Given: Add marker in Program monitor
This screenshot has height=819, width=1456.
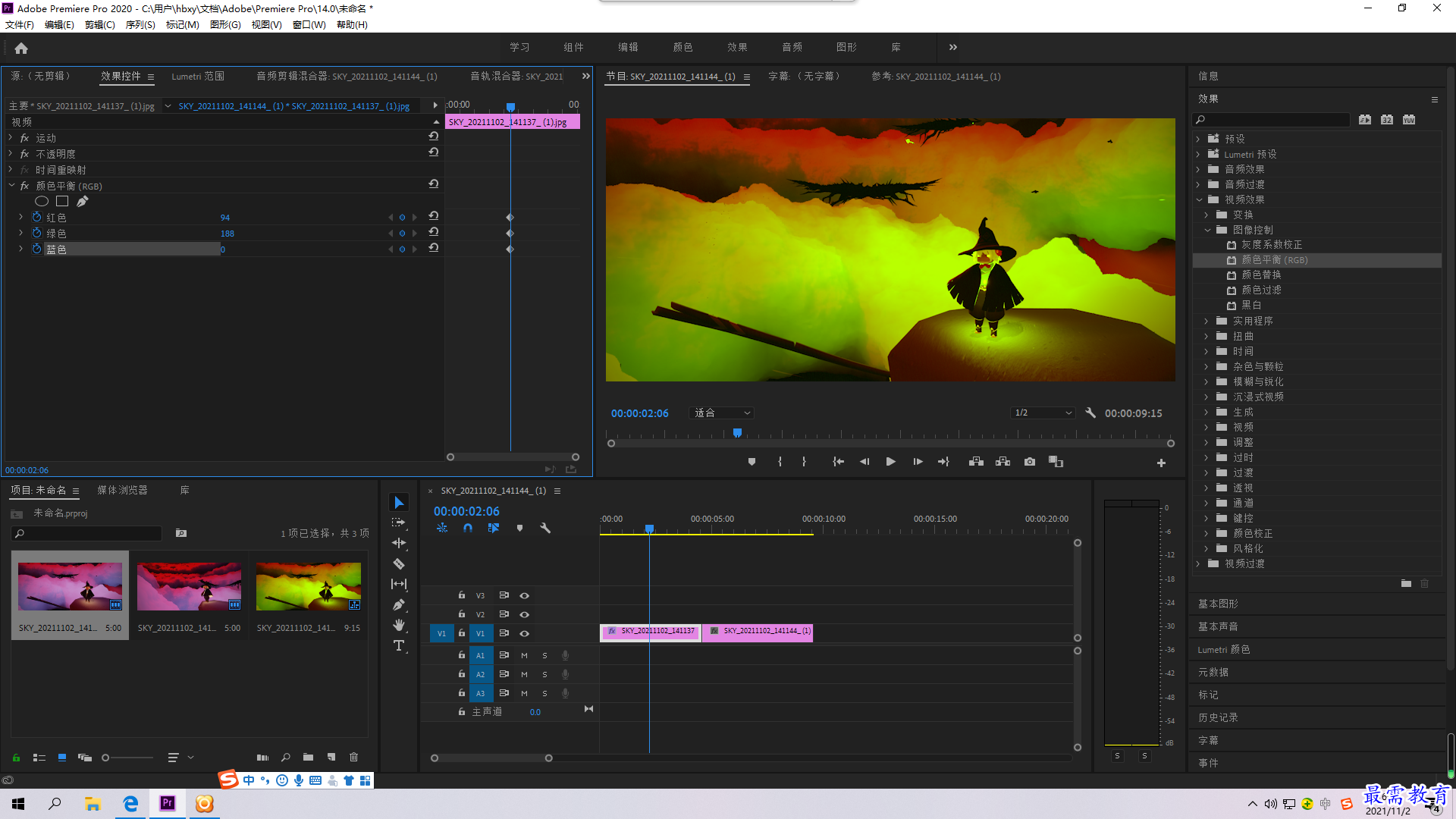Looking at the screenshot, I should 752,462.
